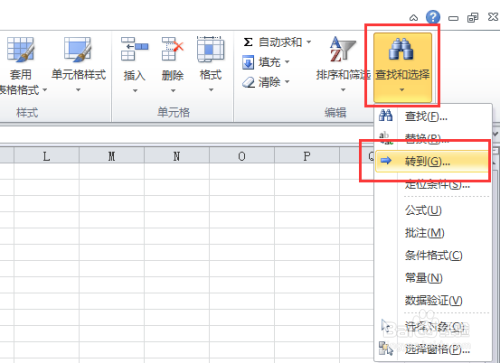The width and height of the screenshot is (500, 363).
Task: Click the Insert cells icon
Action: click(x=134, y=49)
